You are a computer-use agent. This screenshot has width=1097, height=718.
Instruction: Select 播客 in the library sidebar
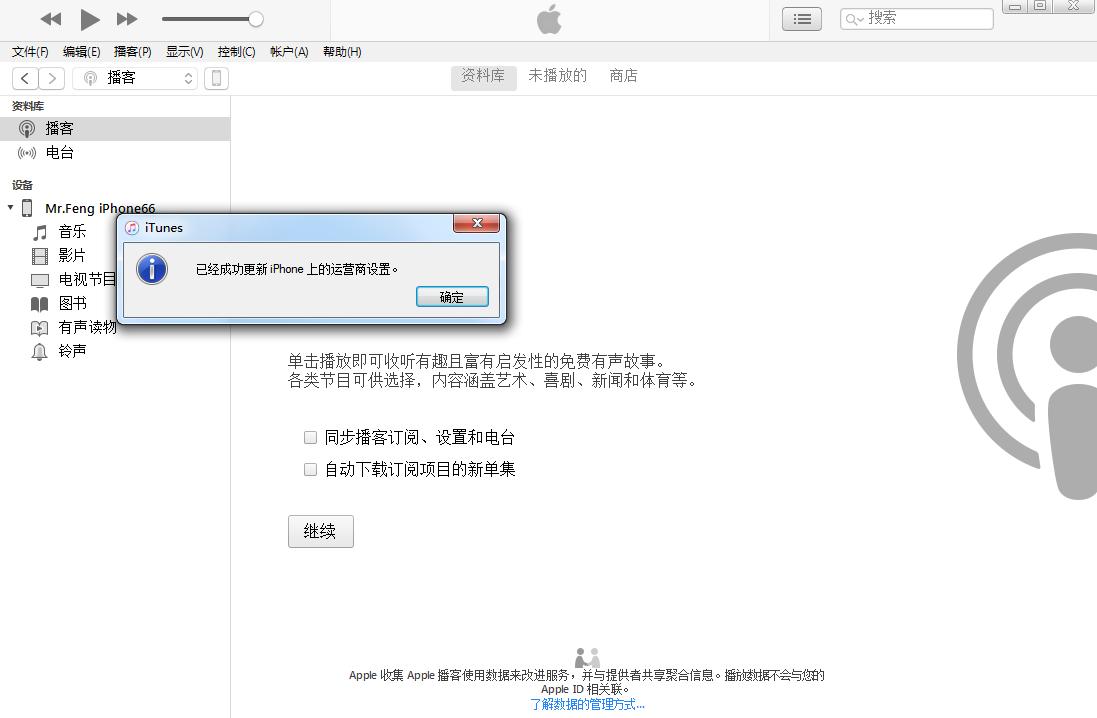(115, 129)
